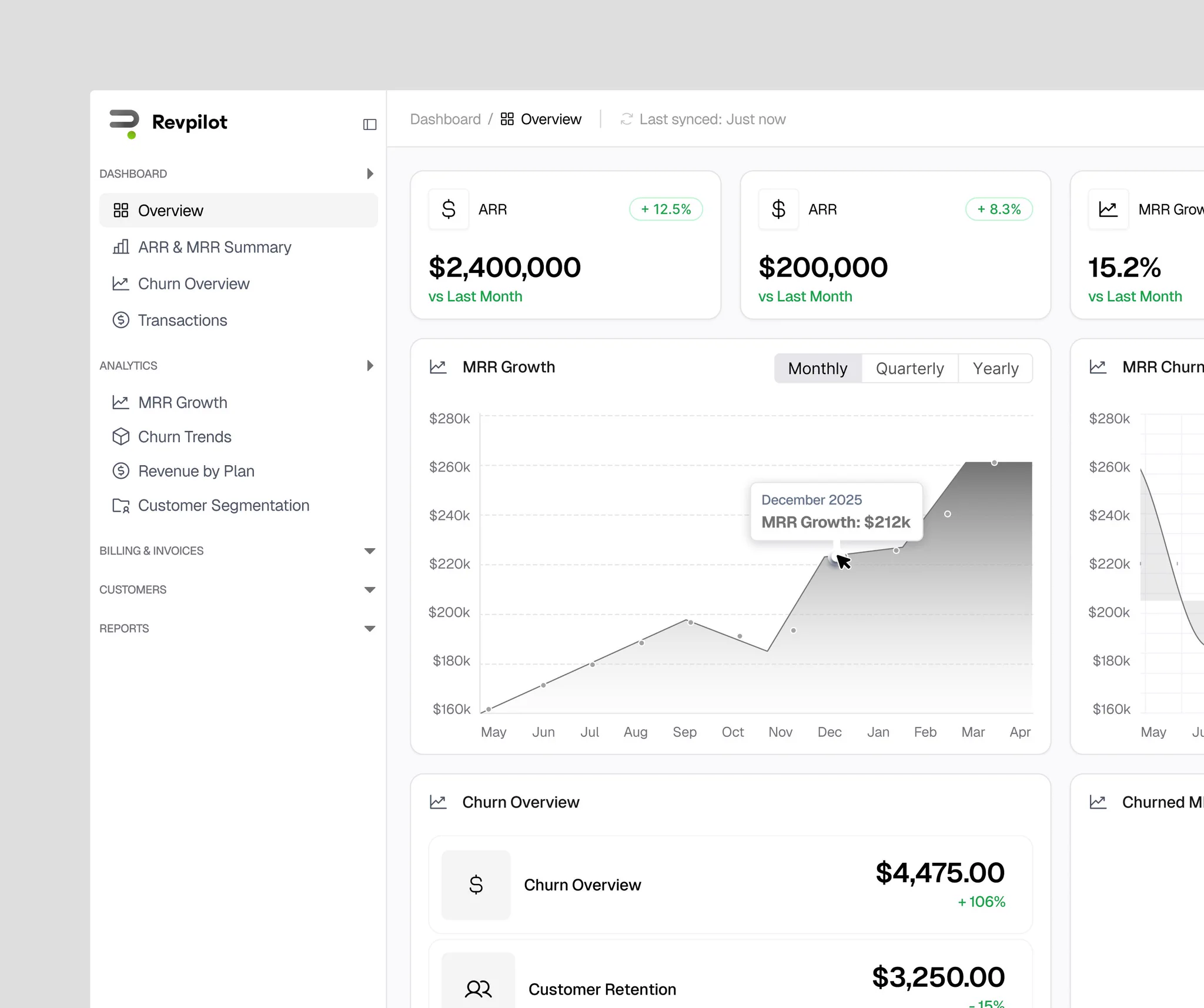Image resolution: width=1204 pixels, height=1008 pixels.
Task: Collapse the DASHBOARD section arrow
Action: [x=370, y=173]
